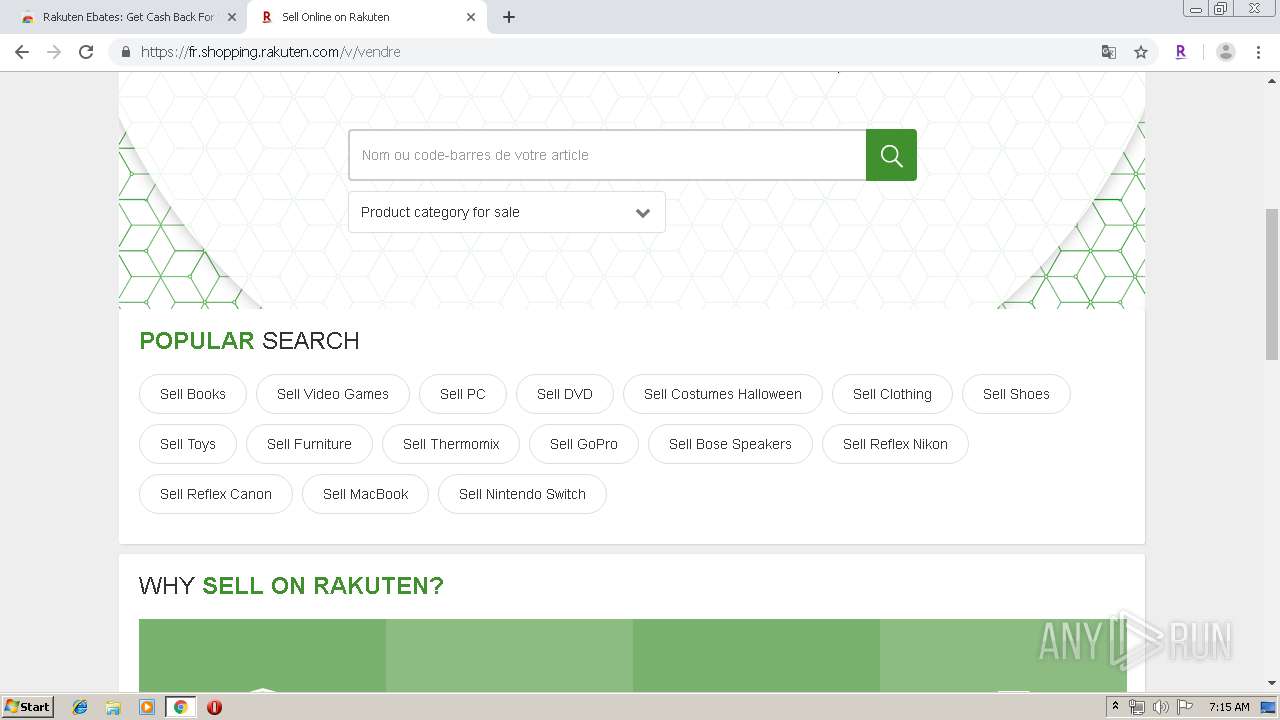Click the browser address bar URL
Image resolution: width=1280 pixels, height=720 pixels.
pyautogui.click(x=270, y=52)
